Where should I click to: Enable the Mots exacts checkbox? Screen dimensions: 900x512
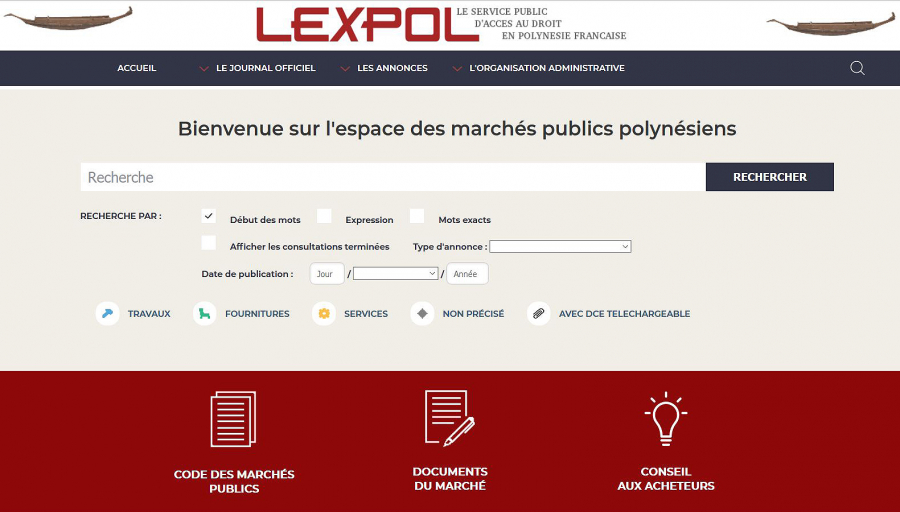[417, 216]
